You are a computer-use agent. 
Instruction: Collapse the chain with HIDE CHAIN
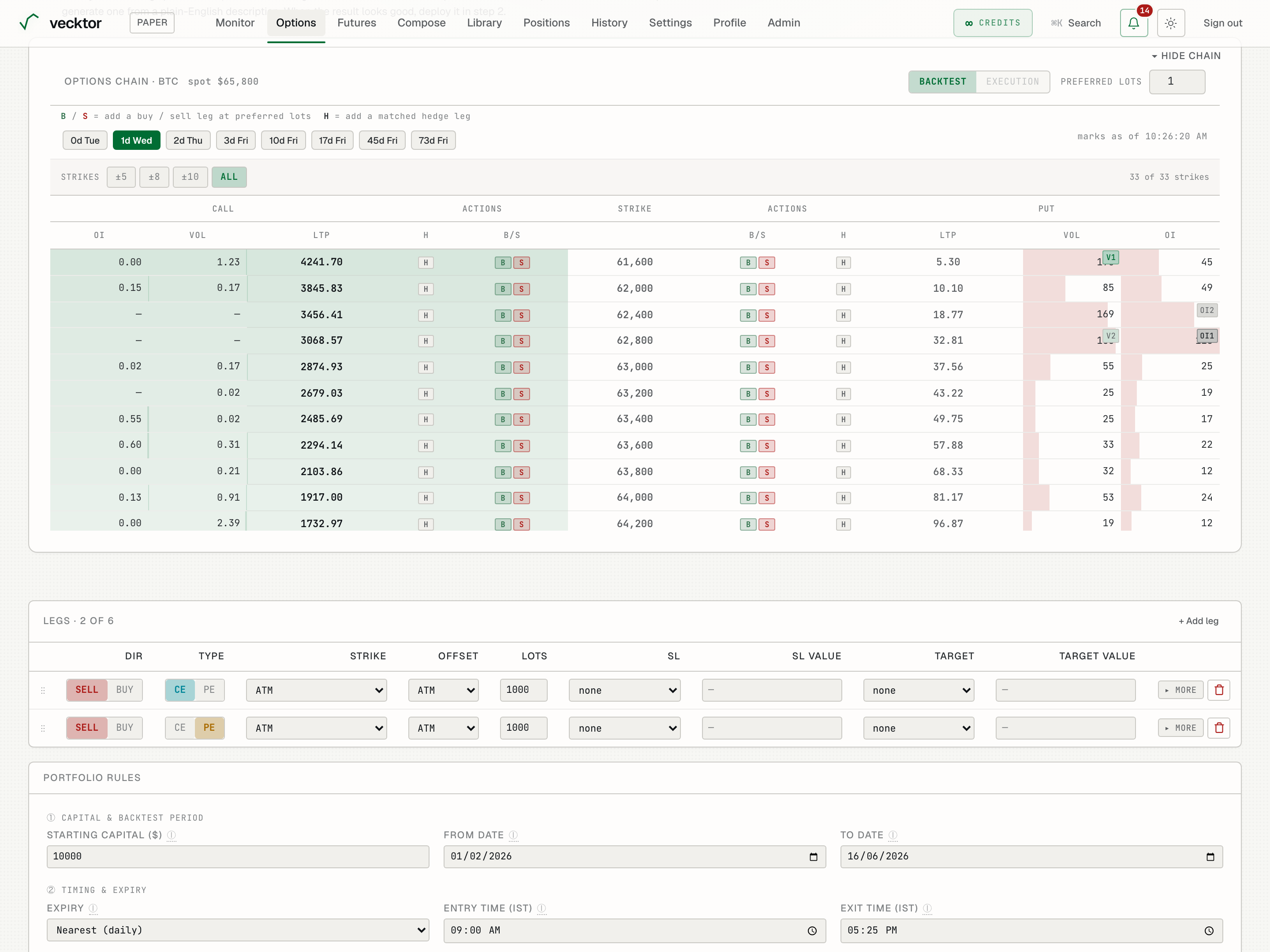coord(1186,56)
